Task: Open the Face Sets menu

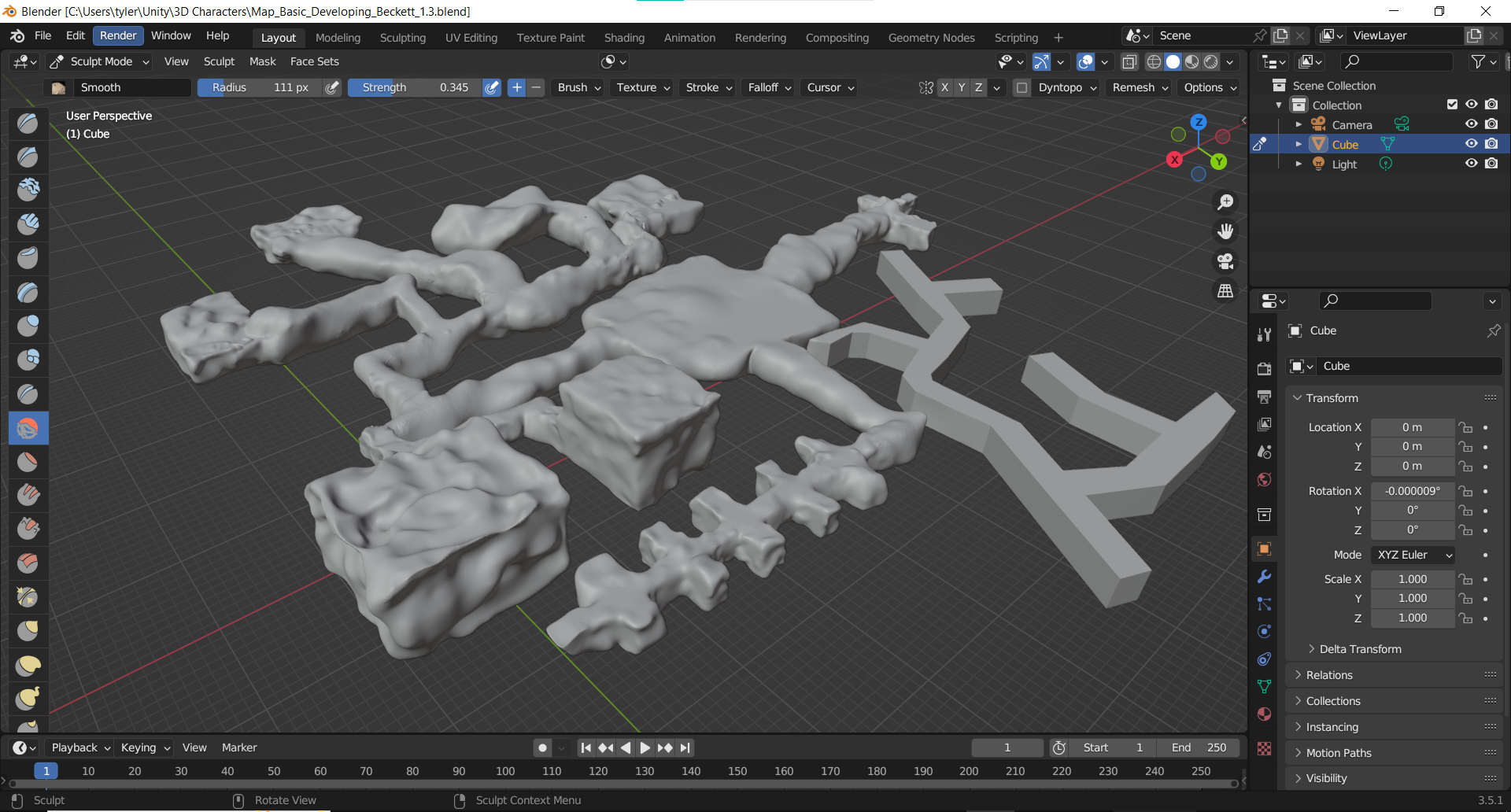Action: 314,61
